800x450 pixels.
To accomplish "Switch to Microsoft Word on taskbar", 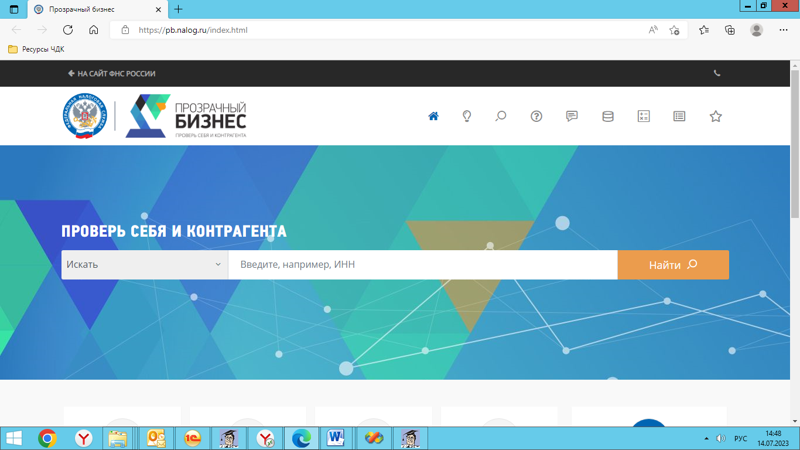I will coord(336,438).
